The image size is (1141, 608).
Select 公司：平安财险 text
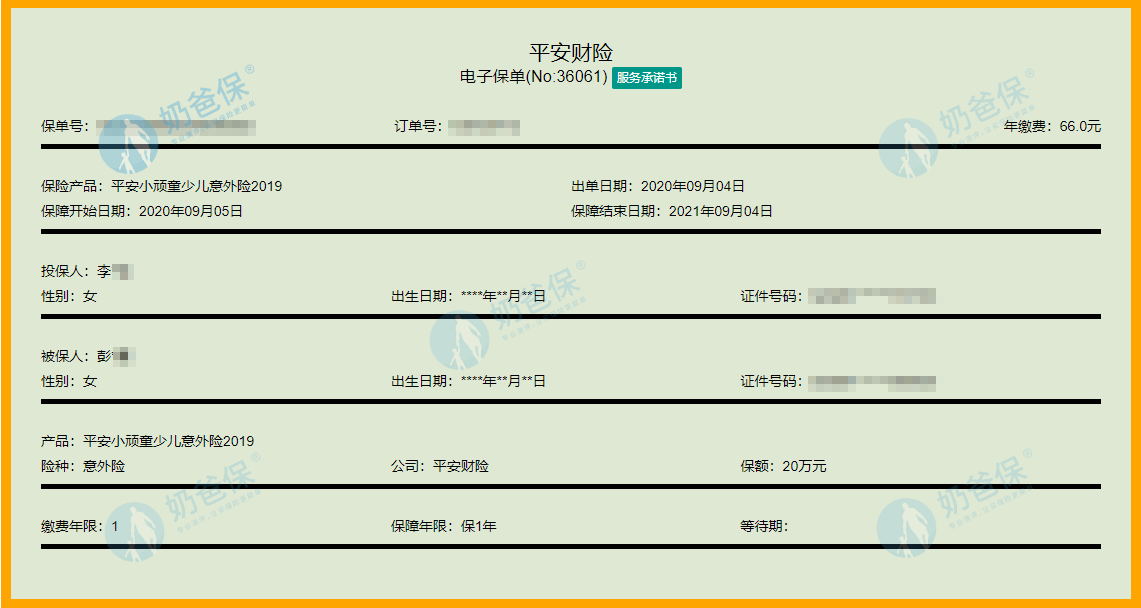pos(440,467)
